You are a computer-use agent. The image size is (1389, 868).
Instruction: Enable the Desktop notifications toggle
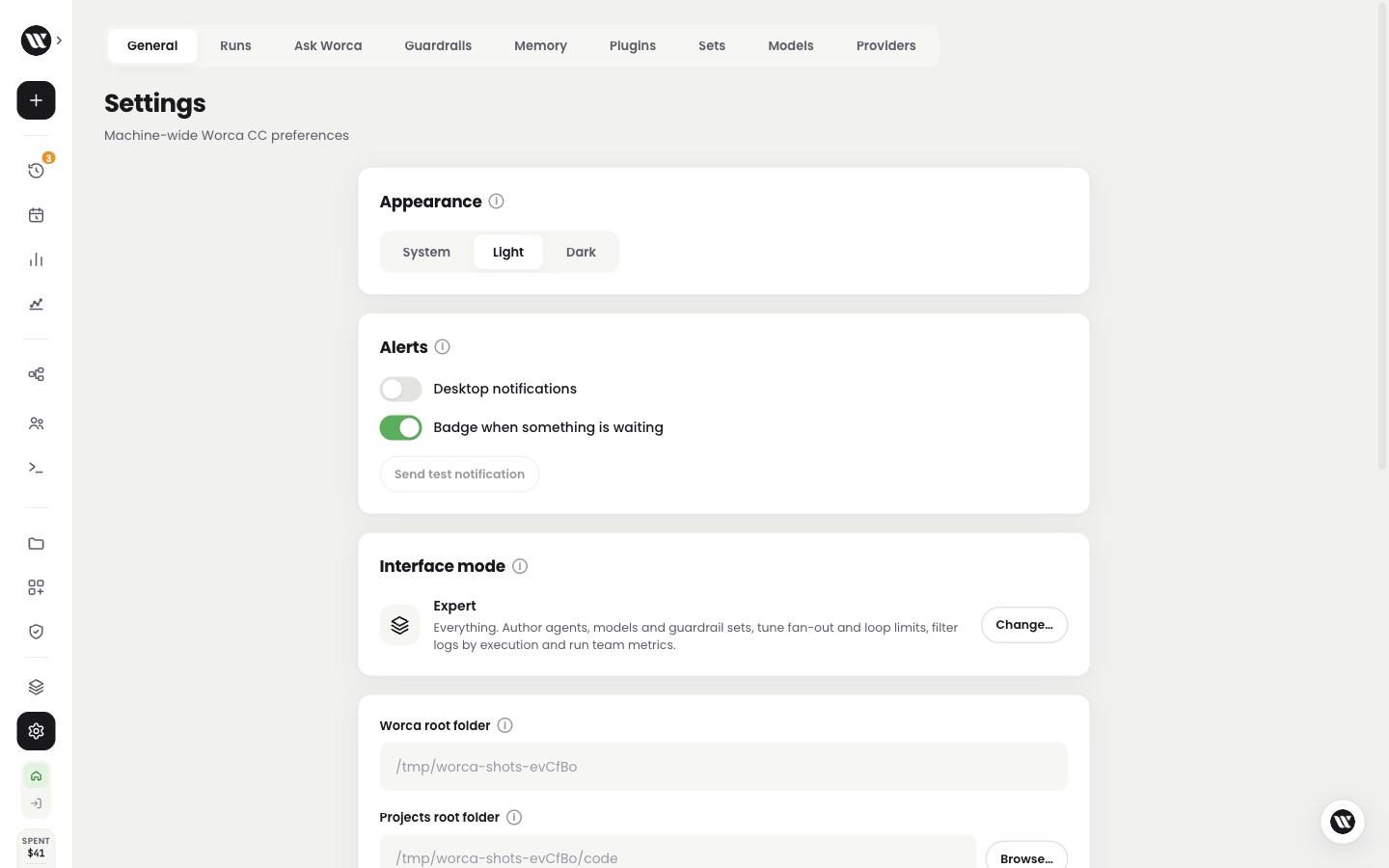(x=400, y=389)
